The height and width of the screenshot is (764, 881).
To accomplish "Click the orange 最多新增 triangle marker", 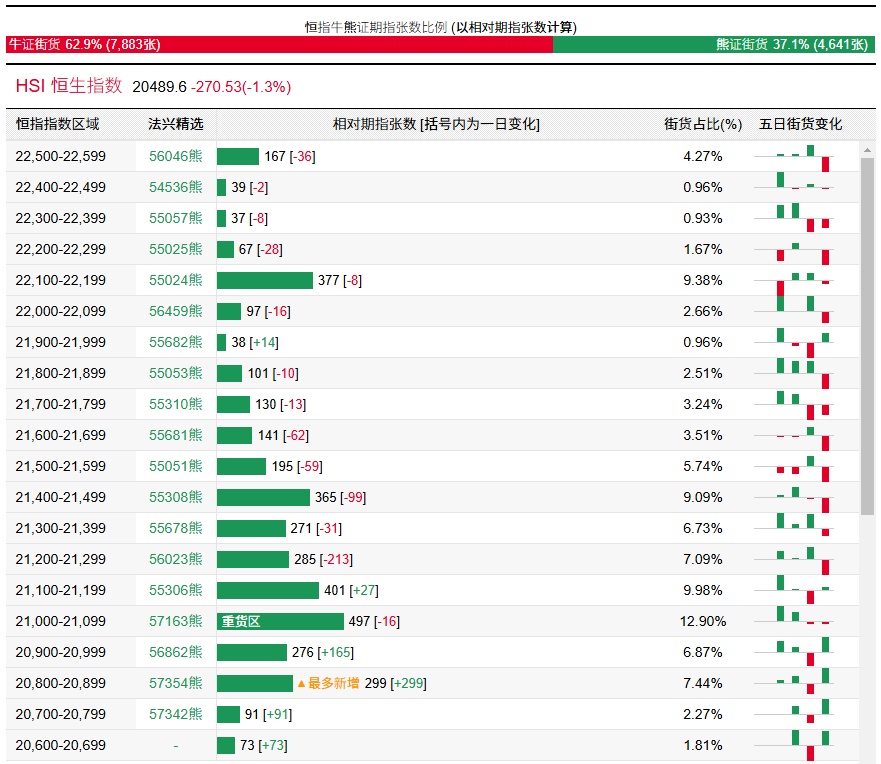I will click(301, 683).
